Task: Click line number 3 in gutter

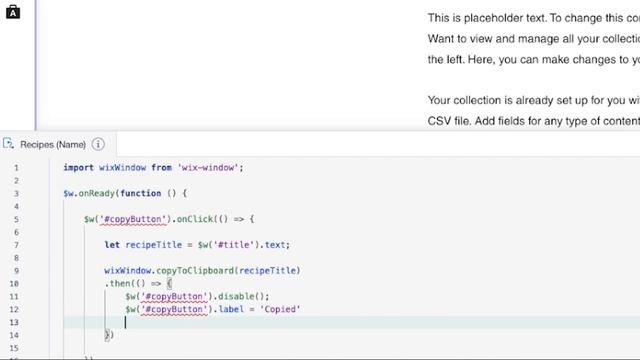Action: (x=16, y=193)
